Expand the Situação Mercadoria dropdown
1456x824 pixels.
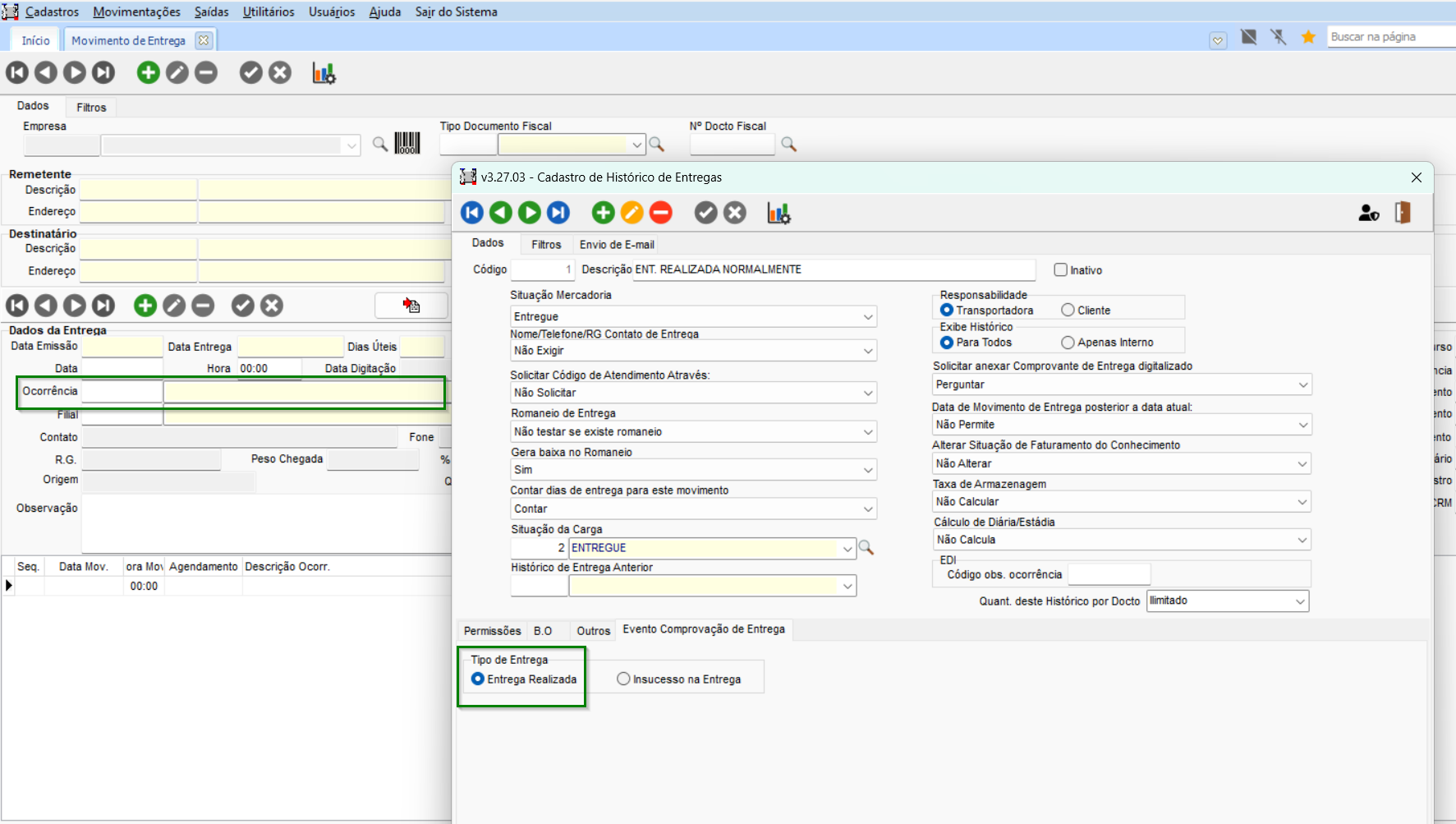(x=867, y=317)
